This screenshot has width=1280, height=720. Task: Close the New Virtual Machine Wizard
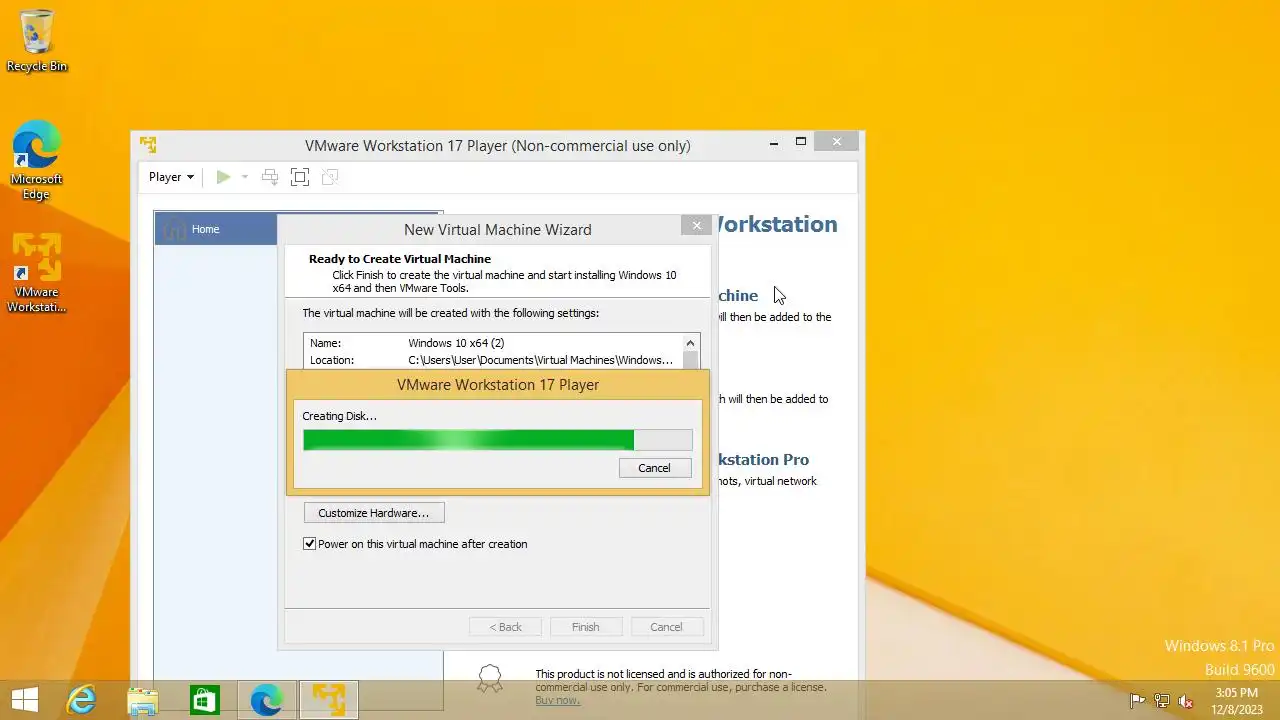[x=697, y=226]
